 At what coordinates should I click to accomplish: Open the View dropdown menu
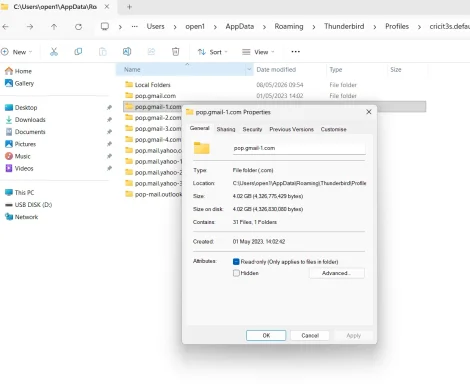pyautogui.click(x=258, y=52)
